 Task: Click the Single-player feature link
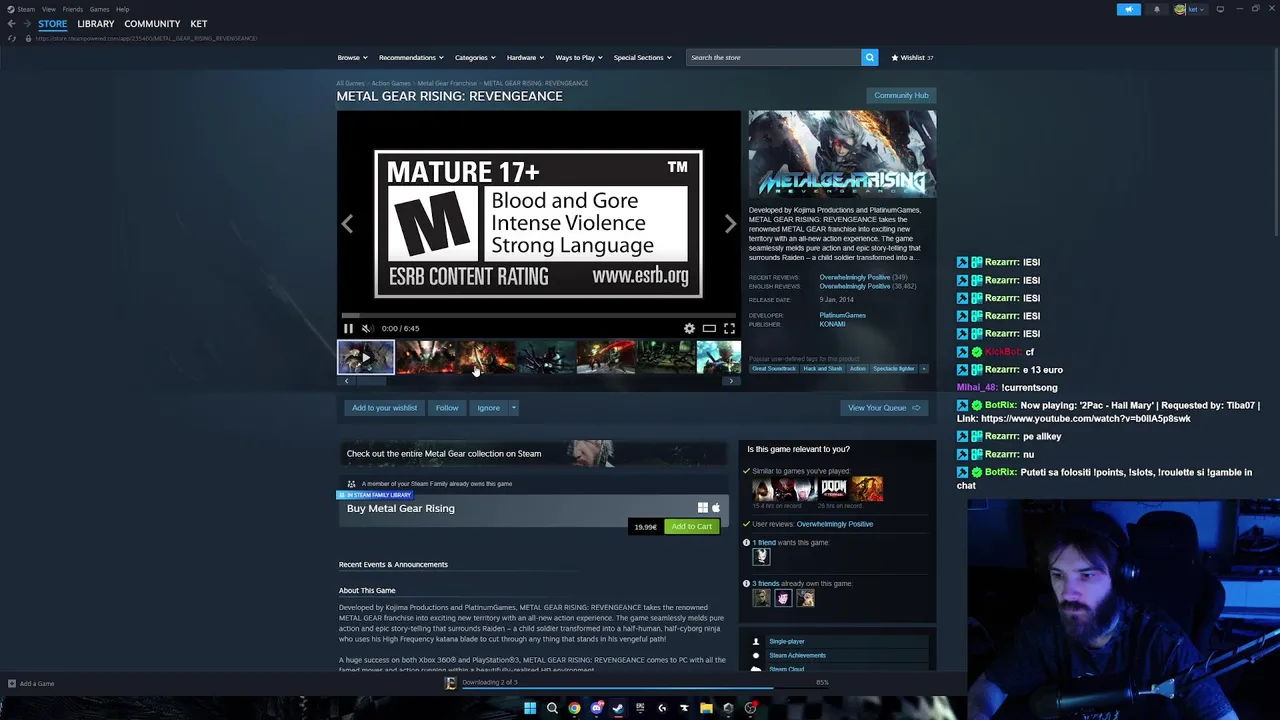pos(787,641)
